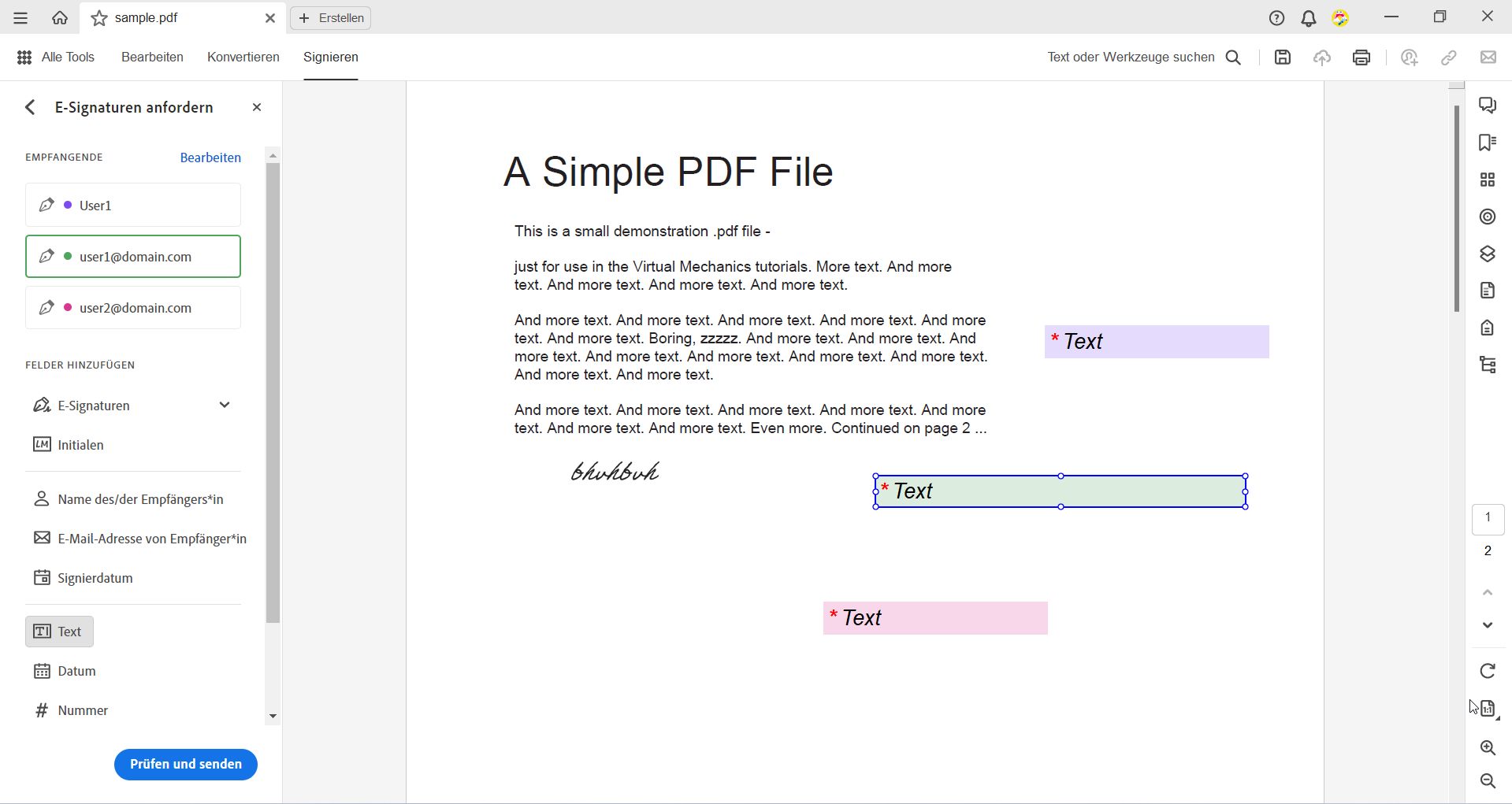Click the left panel scroll-down arrow
This screenshot has height=804, width=1512.
(x=273, y=717)
